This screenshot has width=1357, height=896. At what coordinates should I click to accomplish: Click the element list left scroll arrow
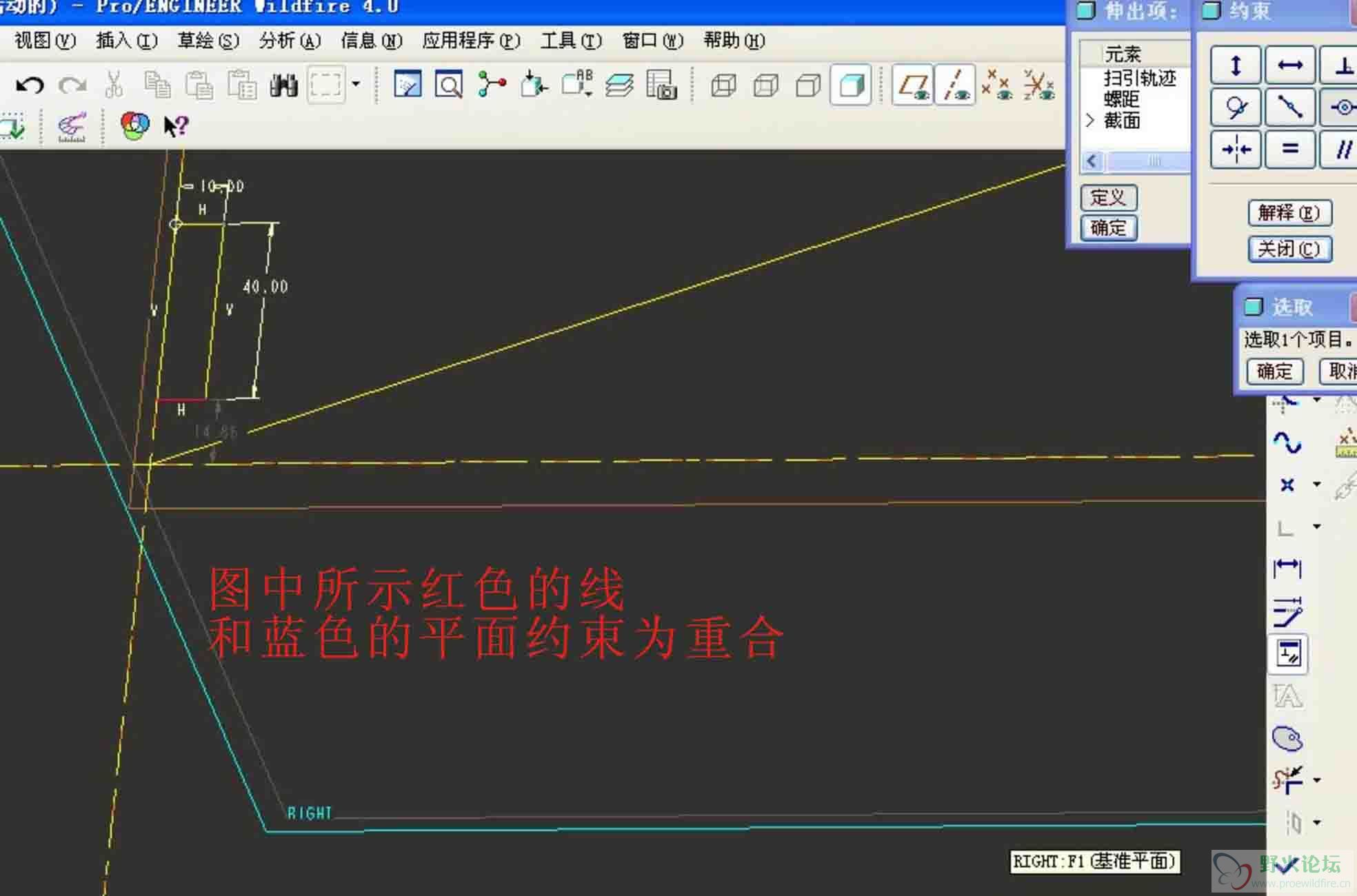1092,161
